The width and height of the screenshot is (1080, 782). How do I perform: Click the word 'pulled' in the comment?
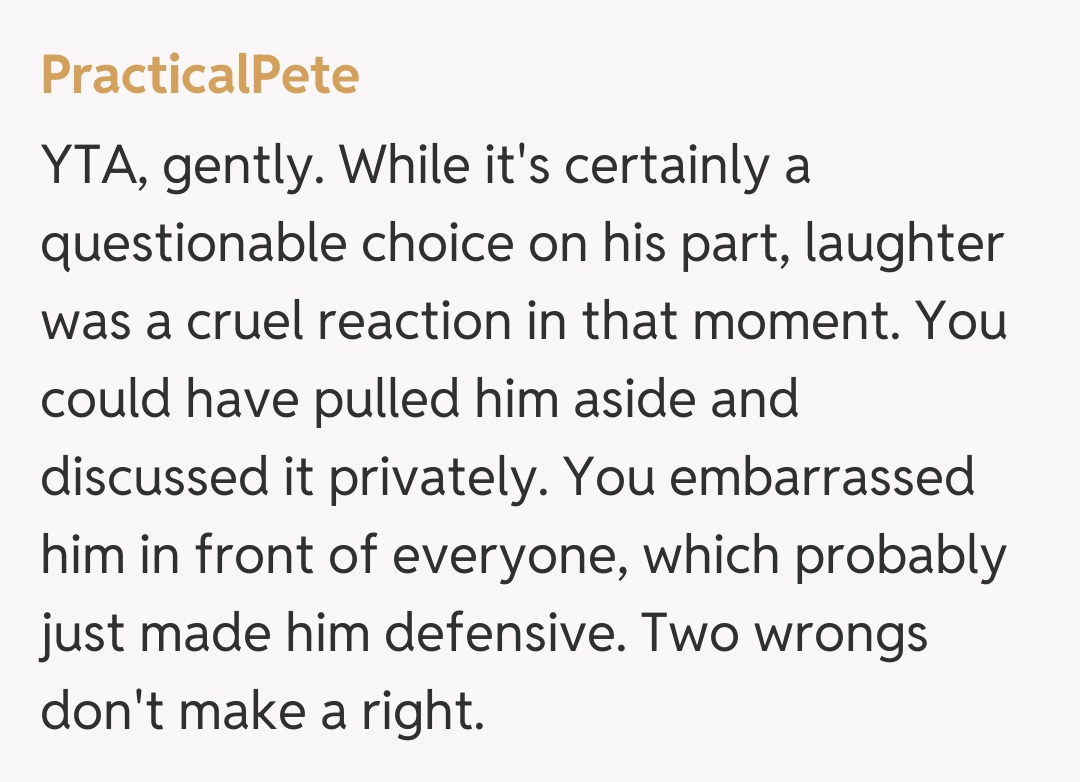385,402
